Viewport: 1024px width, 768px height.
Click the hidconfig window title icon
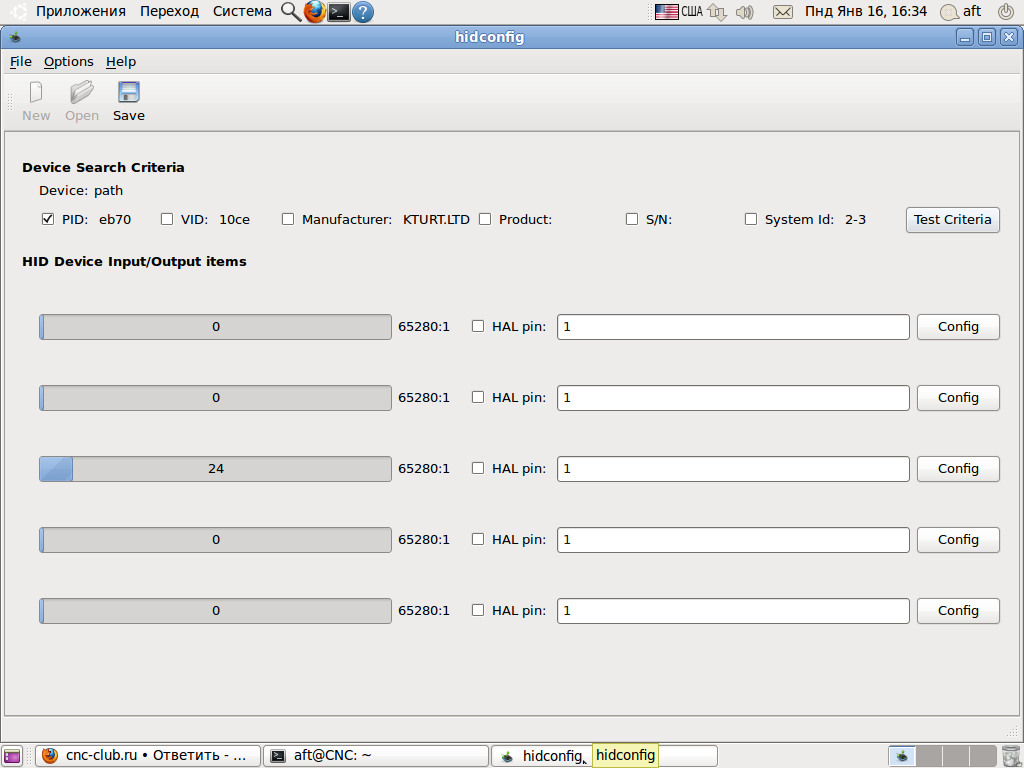15,37
